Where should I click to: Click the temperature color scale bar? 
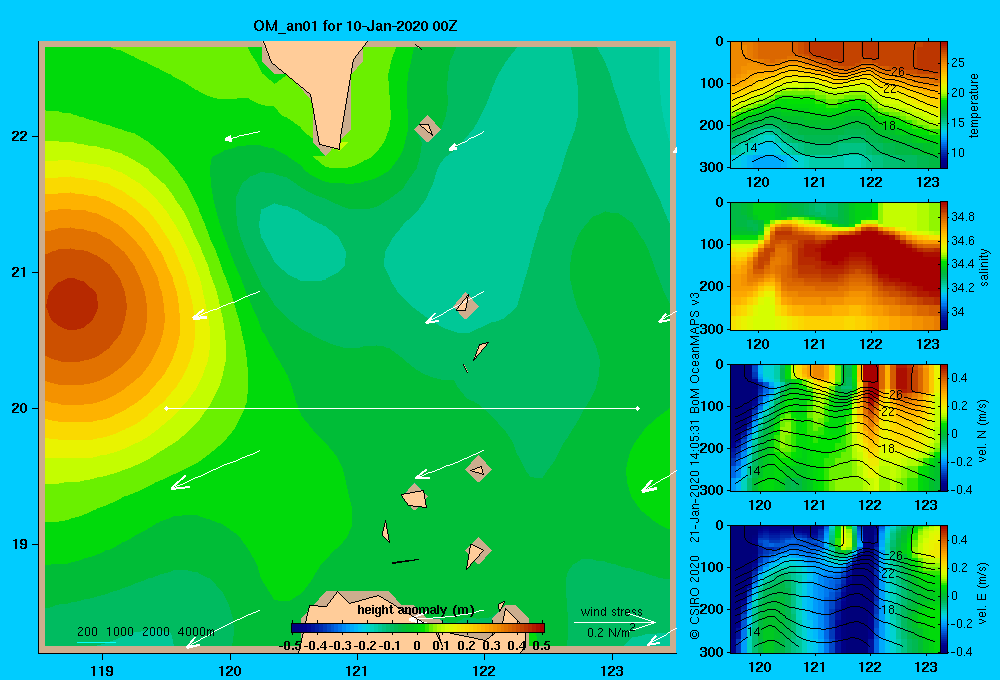click(x=944, y=105)
